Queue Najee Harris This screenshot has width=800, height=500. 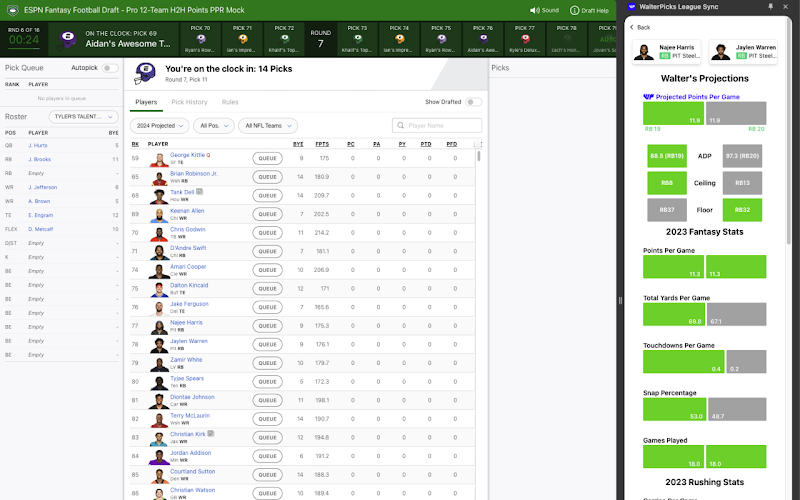point(267,326)
